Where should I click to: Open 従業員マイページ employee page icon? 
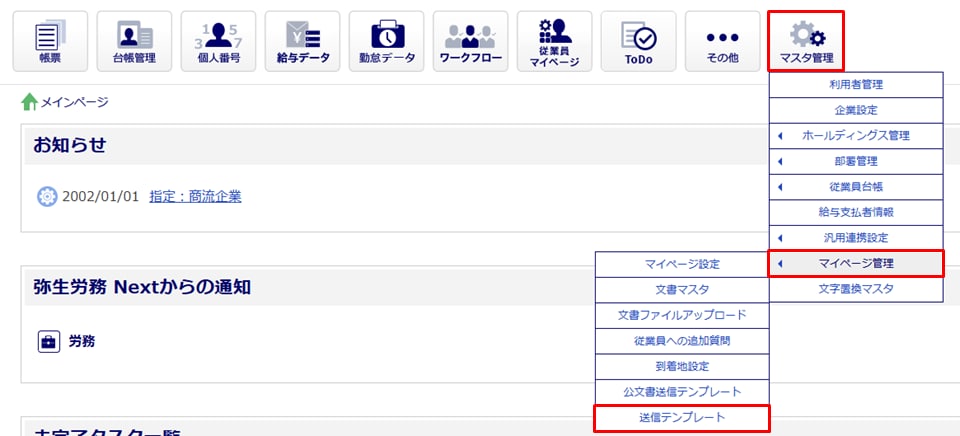554,41
